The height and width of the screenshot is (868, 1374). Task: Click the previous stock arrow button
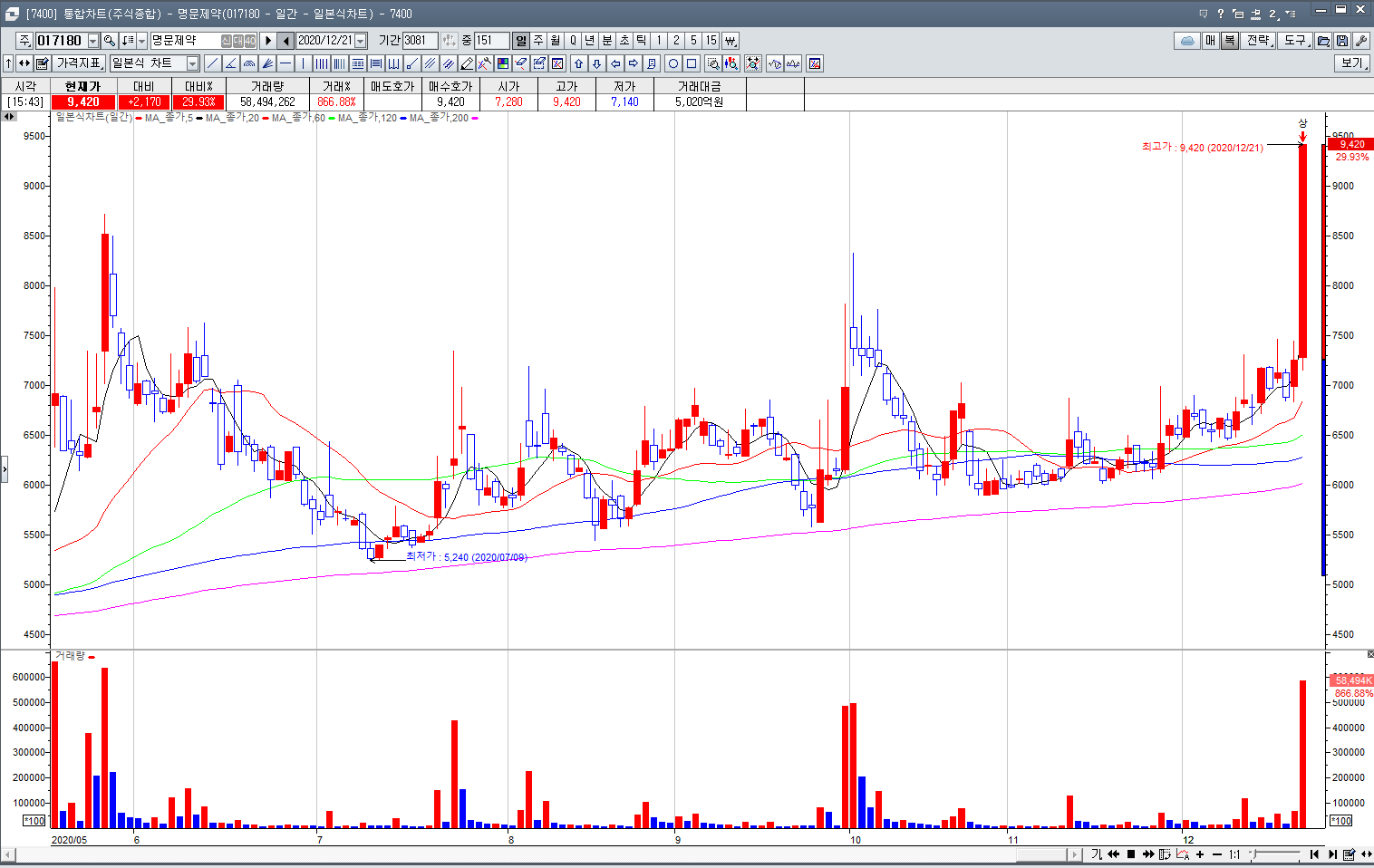coord(286,41)
